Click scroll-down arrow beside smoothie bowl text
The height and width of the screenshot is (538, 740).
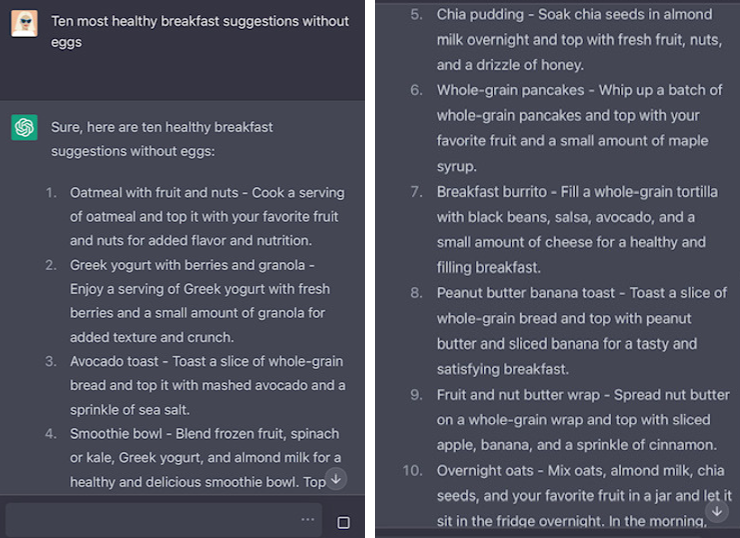point(336,479)
